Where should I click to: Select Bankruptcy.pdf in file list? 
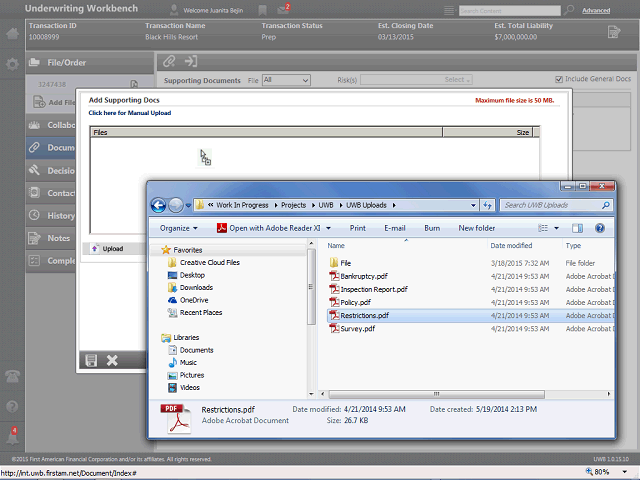[364, 276]
